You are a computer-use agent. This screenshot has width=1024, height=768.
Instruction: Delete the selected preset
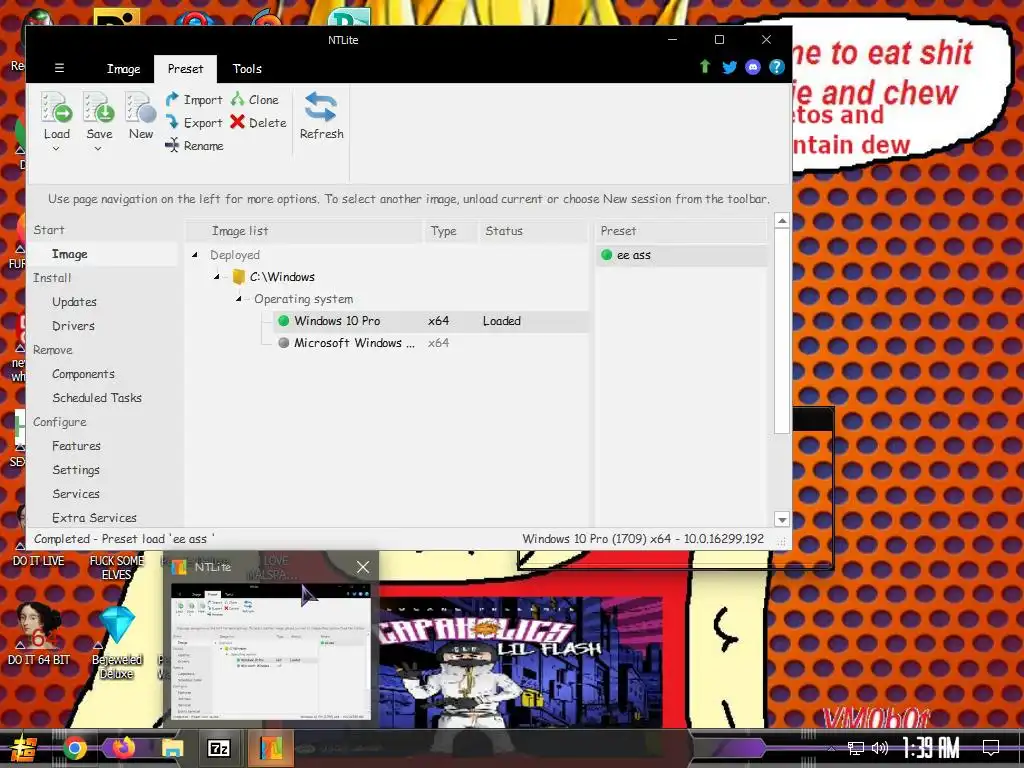pyautogui.click(x=258, y=122)
